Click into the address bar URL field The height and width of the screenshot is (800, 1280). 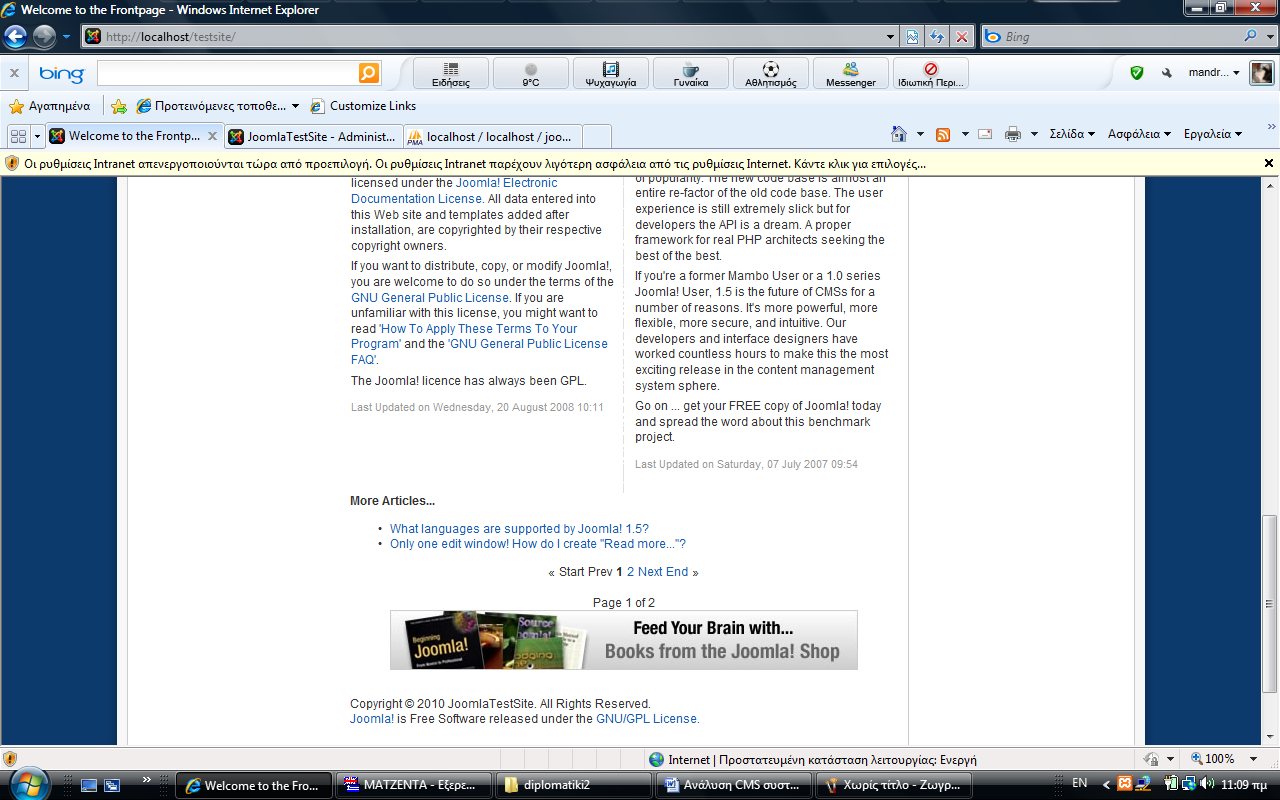click(x=490, y=37)
